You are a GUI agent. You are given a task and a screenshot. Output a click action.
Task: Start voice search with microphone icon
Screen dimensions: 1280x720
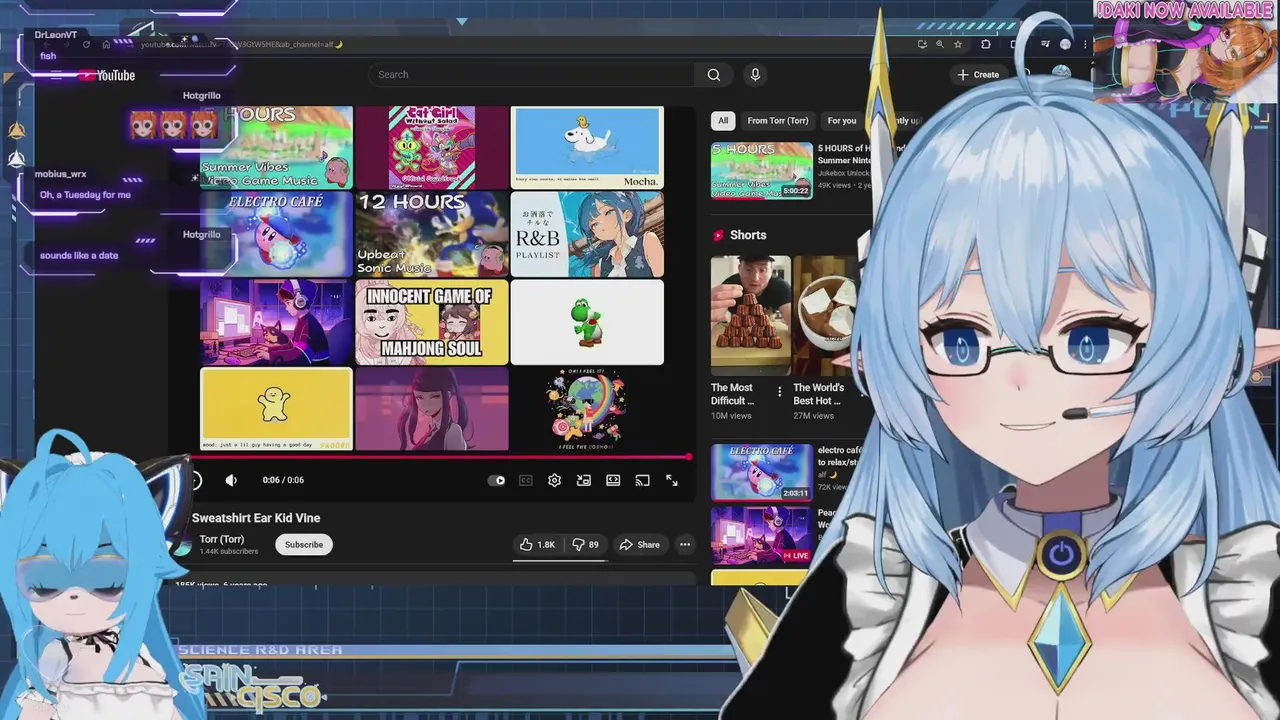[x=755, y=74]
